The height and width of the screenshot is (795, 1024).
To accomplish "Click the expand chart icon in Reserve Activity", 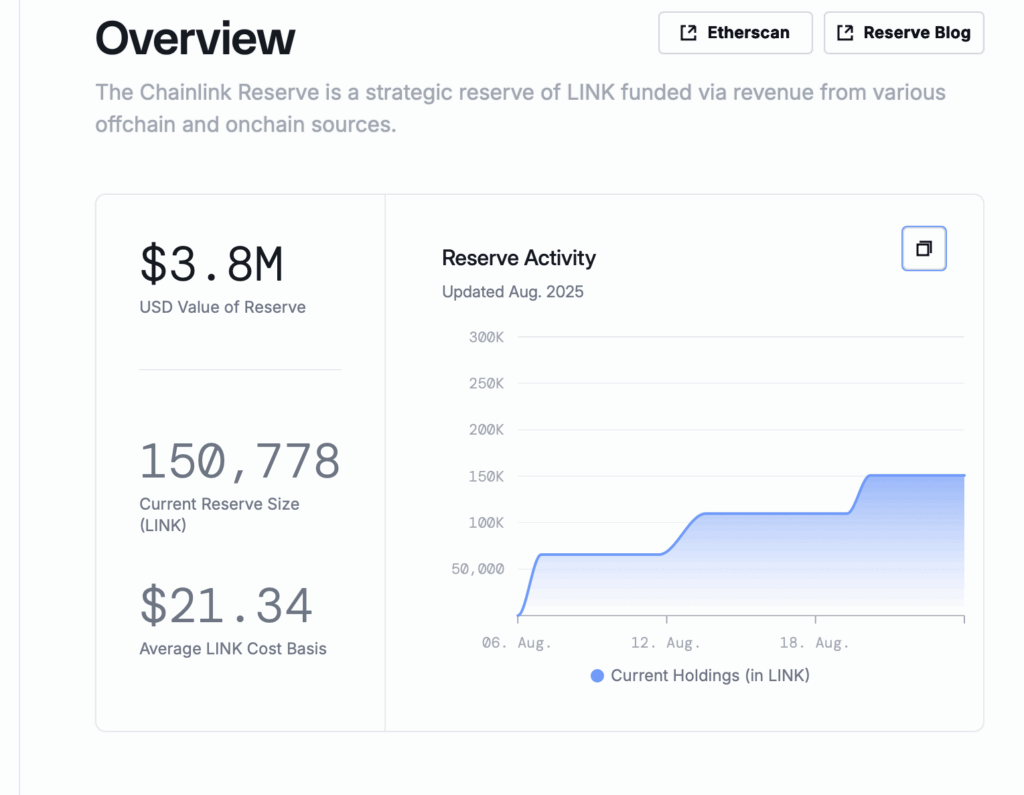I will coord(924,248).
